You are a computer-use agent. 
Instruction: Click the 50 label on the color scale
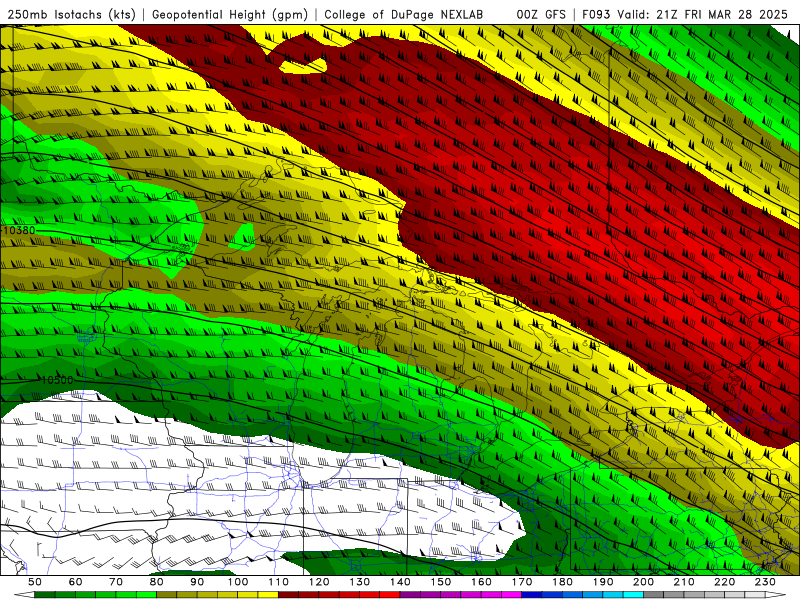pos(35,582)
